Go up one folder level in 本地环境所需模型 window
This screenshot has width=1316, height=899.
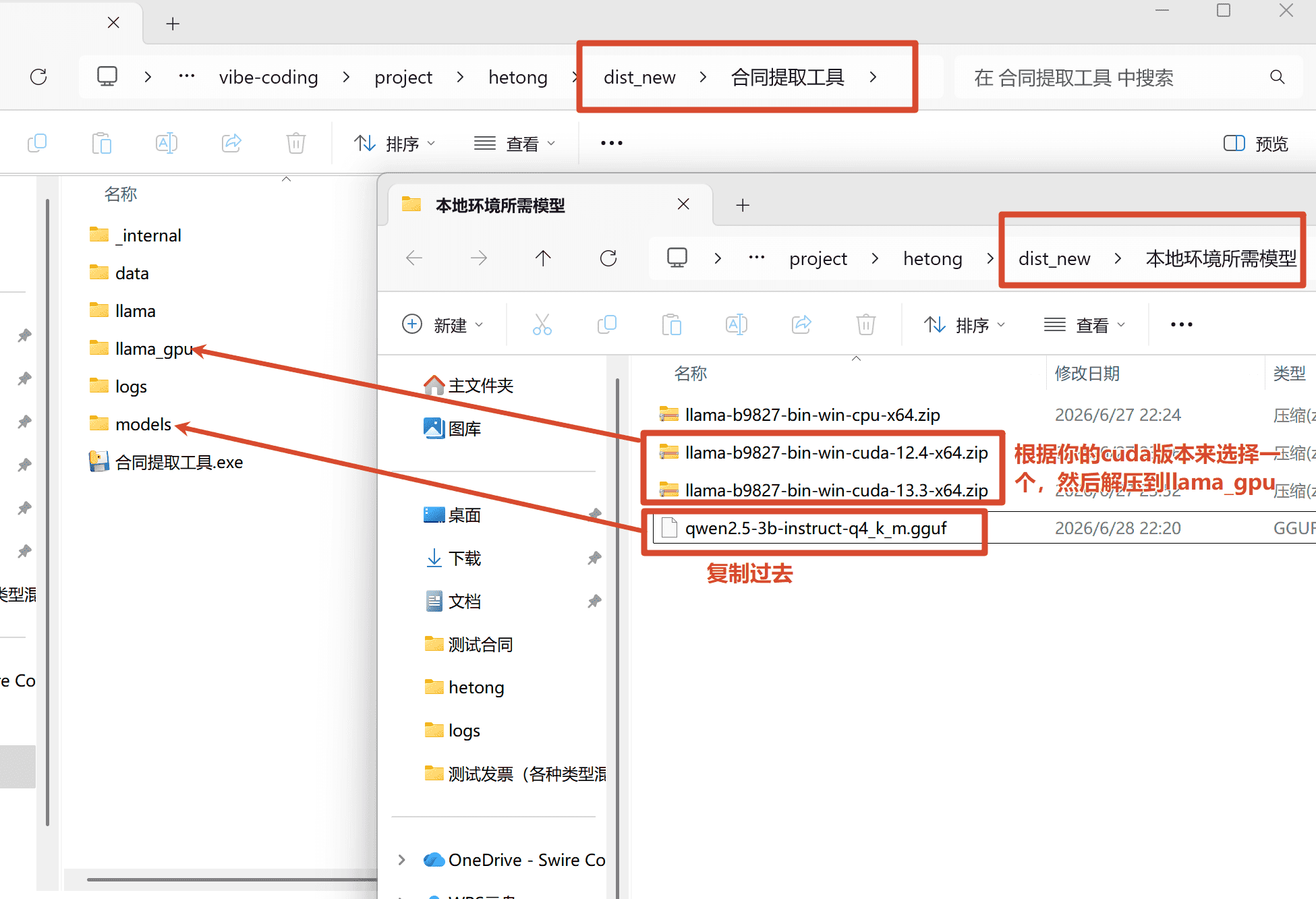coord(543,258)
